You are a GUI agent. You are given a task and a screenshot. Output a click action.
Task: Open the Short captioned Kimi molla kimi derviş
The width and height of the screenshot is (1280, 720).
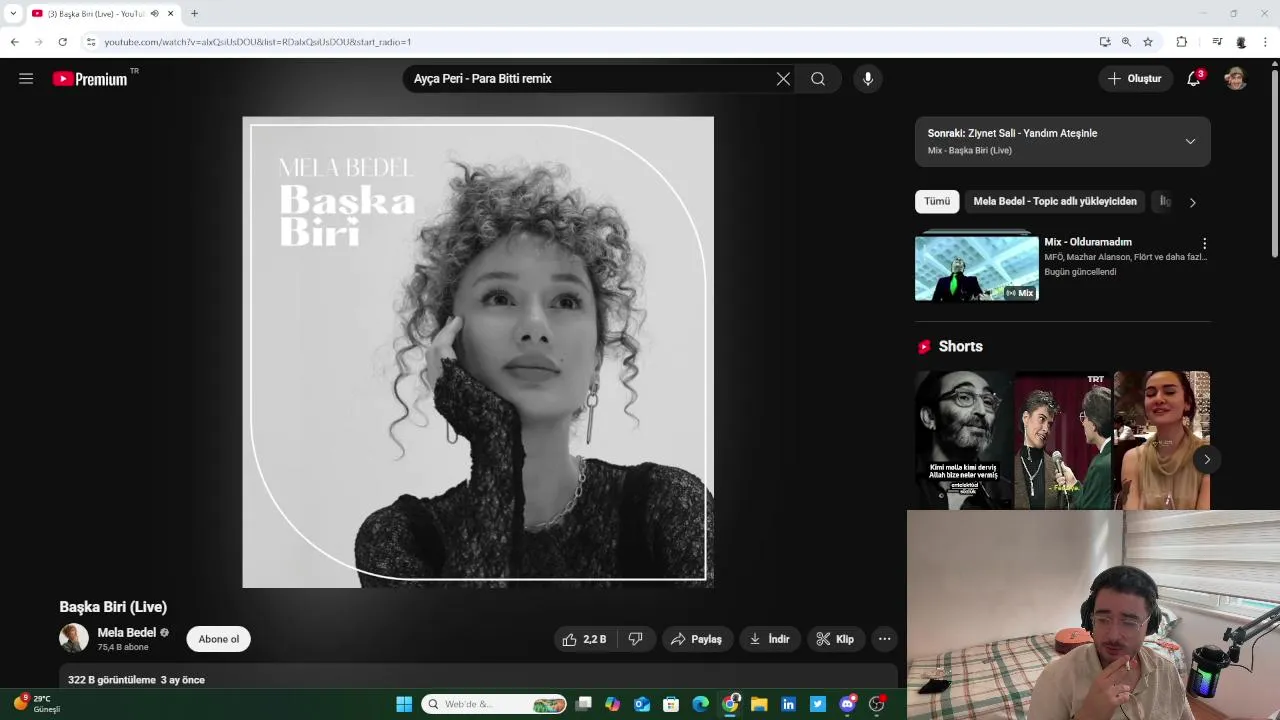(963, 441)
